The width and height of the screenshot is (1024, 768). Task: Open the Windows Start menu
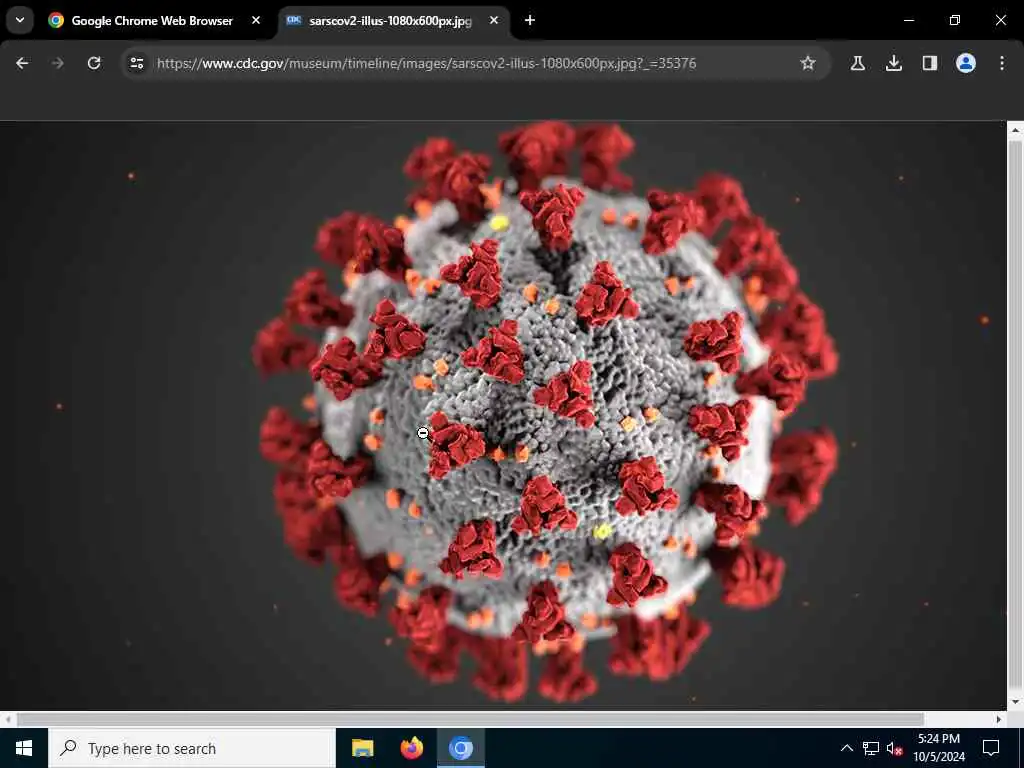coord(24,748)
